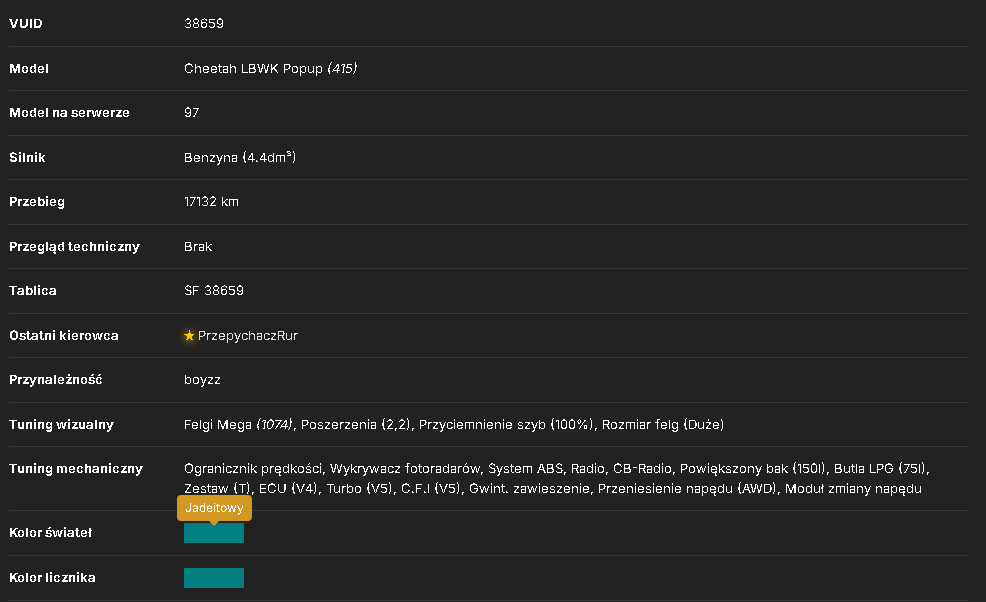Viewport: 986px width, 602px height.
Task: Click the gold star next to PrzepychaczRur
Action: click(189, 335)
